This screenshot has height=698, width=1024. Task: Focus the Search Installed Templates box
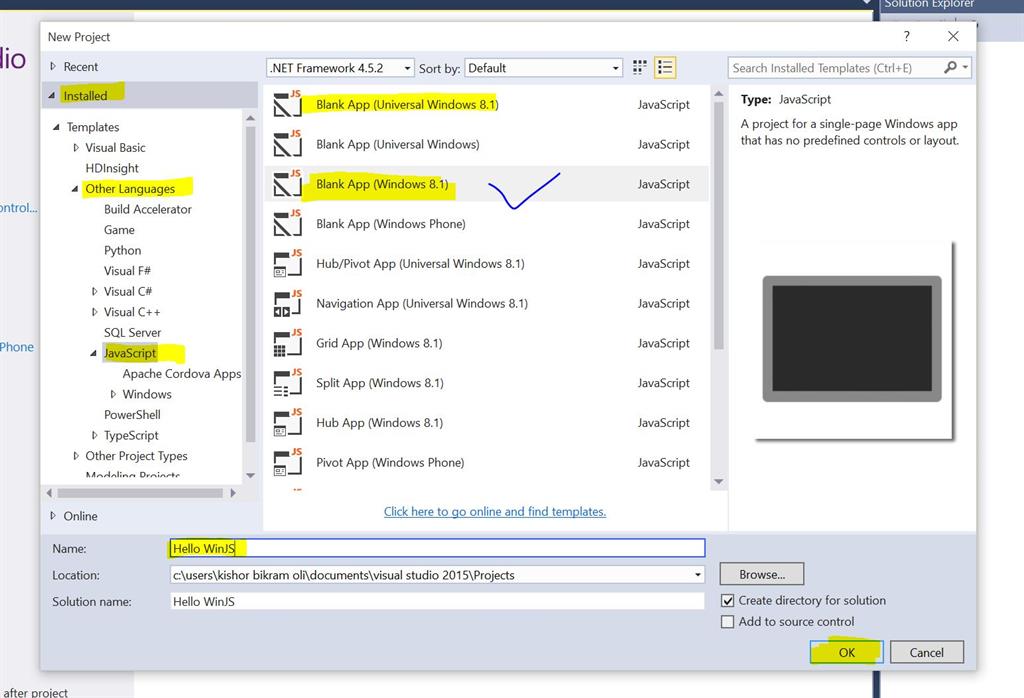(836, 67)
